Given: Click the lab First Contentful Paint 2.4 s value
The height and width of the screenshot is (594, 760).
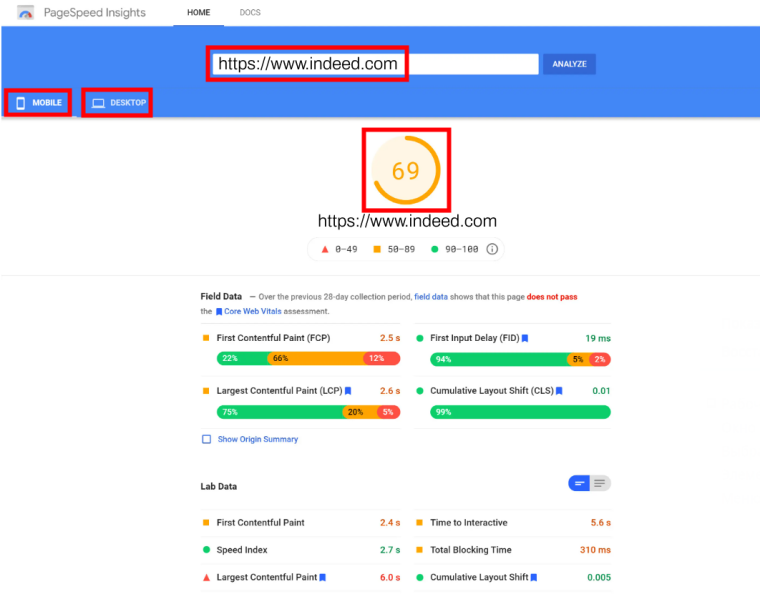Looking at the screenshot, I should pyautogui.click(x=390, y=523).
